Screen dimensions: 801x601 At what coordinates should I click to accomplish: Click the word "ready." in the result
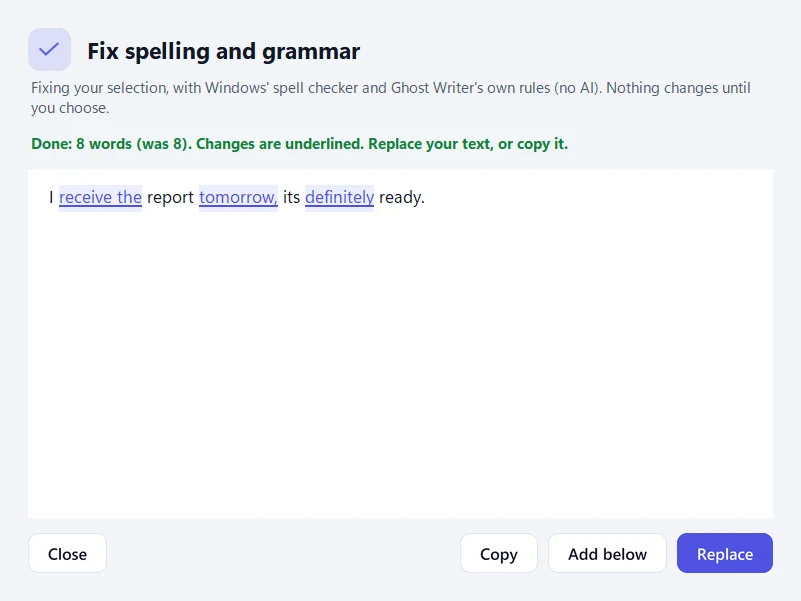tap(402, 197)
